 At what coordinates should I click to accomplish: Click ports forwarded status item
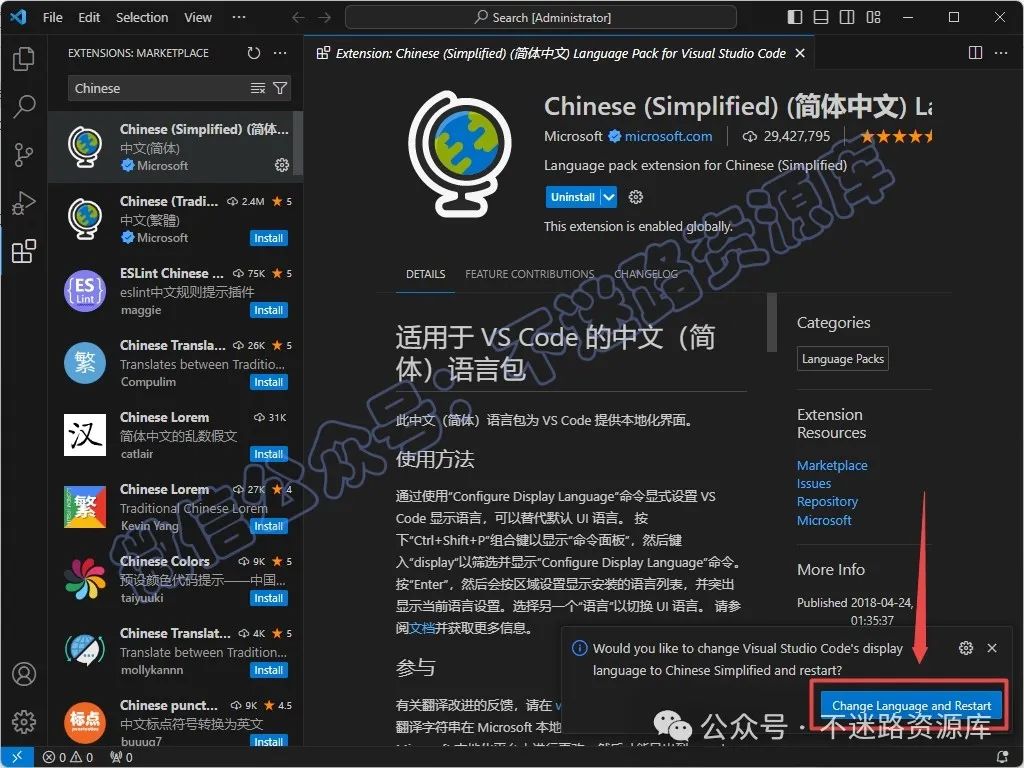pos(121,757)
